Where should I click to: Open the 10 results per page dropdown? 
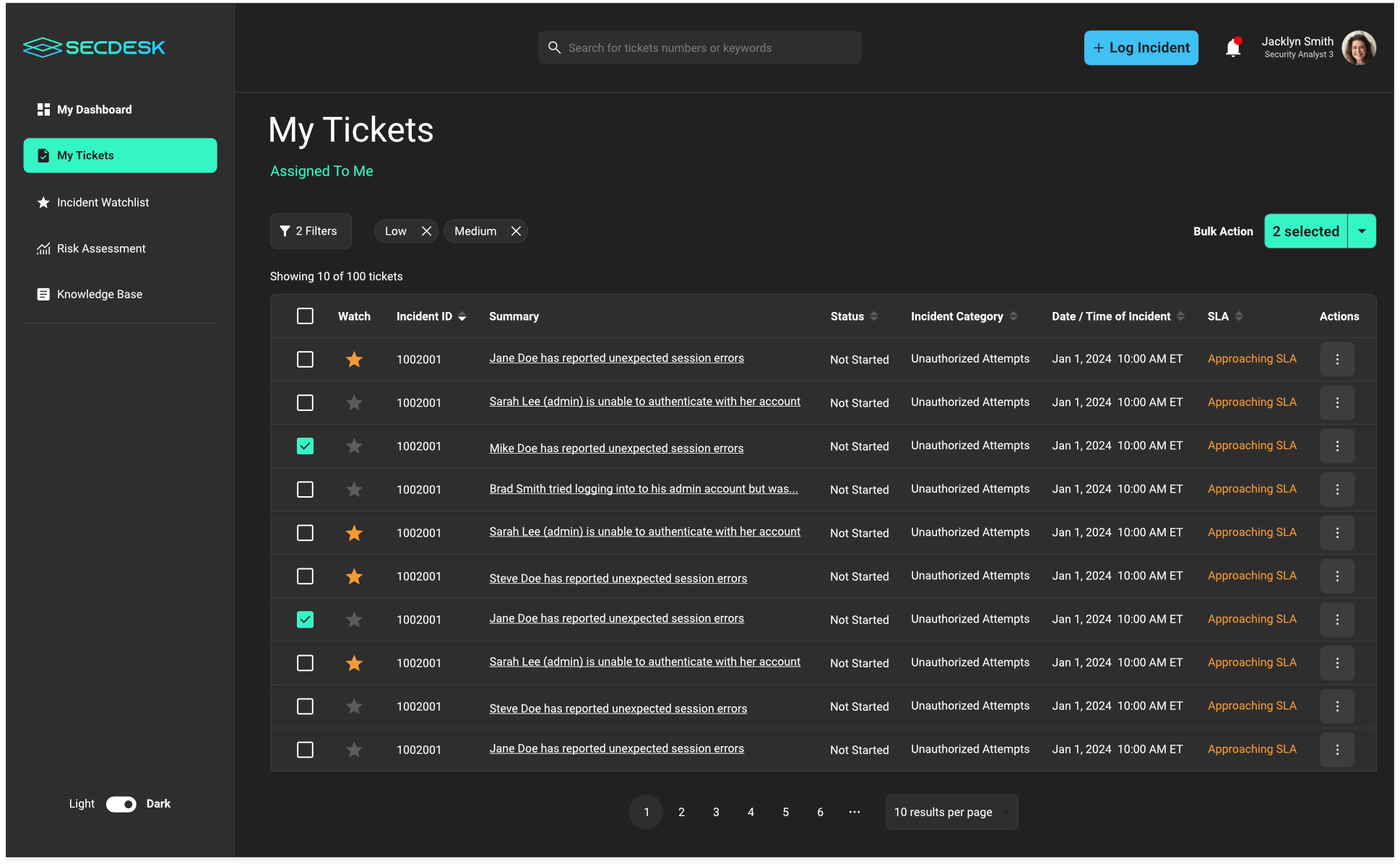pyautogui.click(x=951, y=812)
